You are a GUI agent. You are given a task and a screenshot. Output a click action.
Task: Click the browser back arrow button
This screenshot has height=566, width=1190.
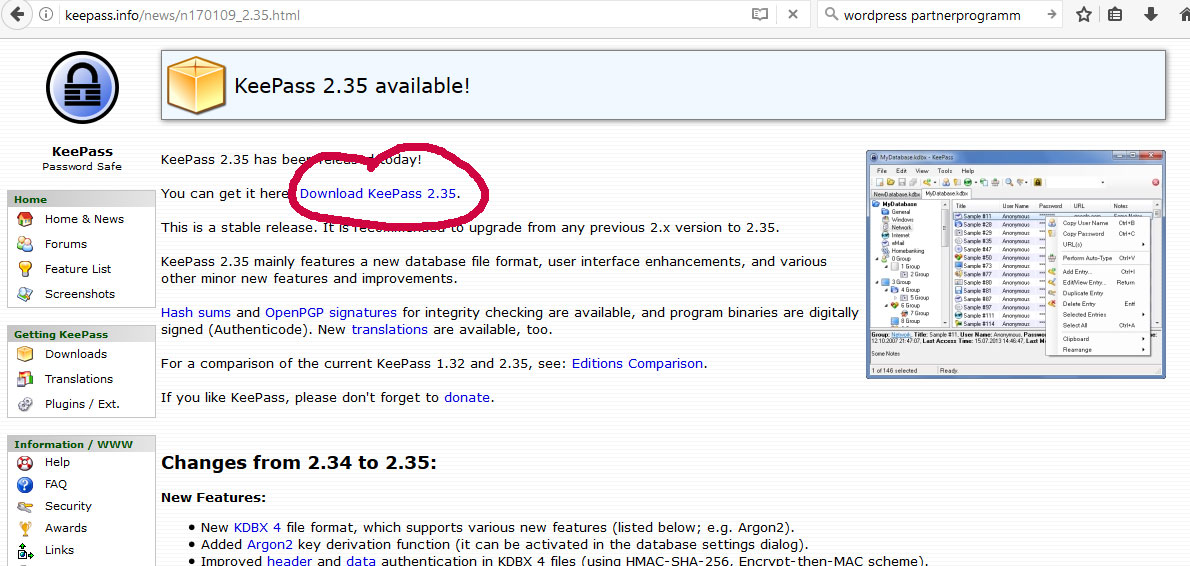(17, 14)
